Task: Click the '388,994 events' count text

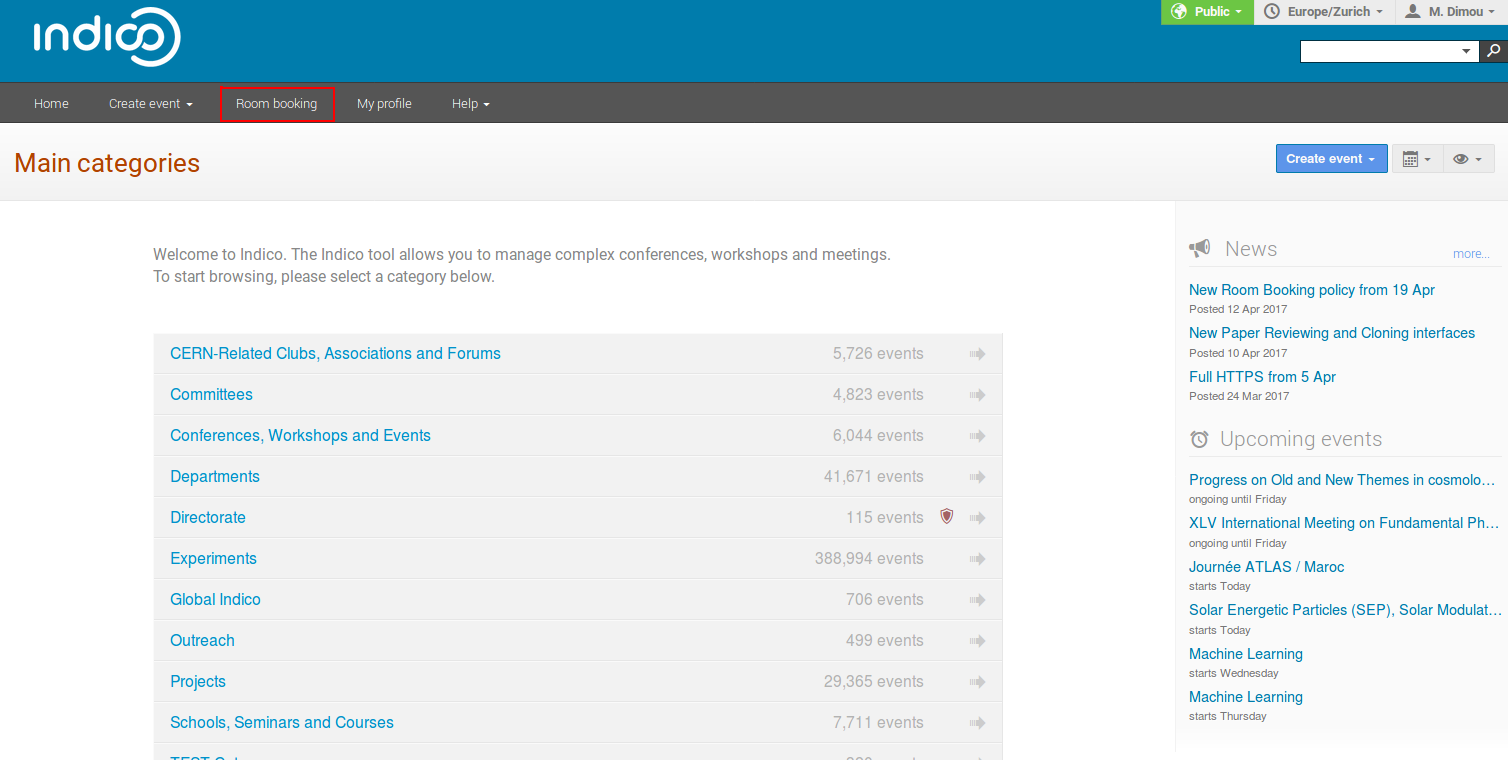Action: (x=869, y=559)
